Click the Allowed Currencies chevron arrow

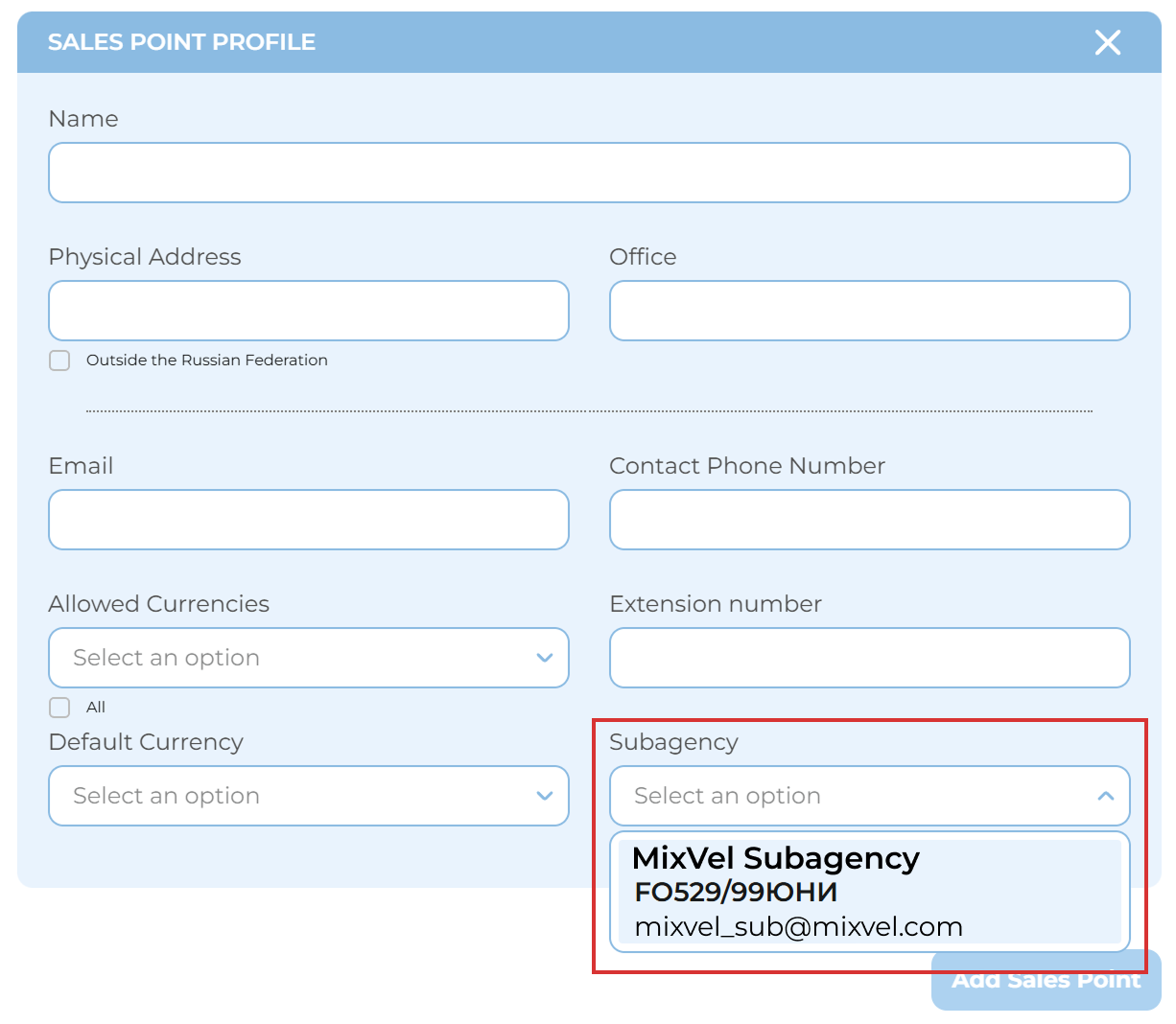tap(544, 658)
